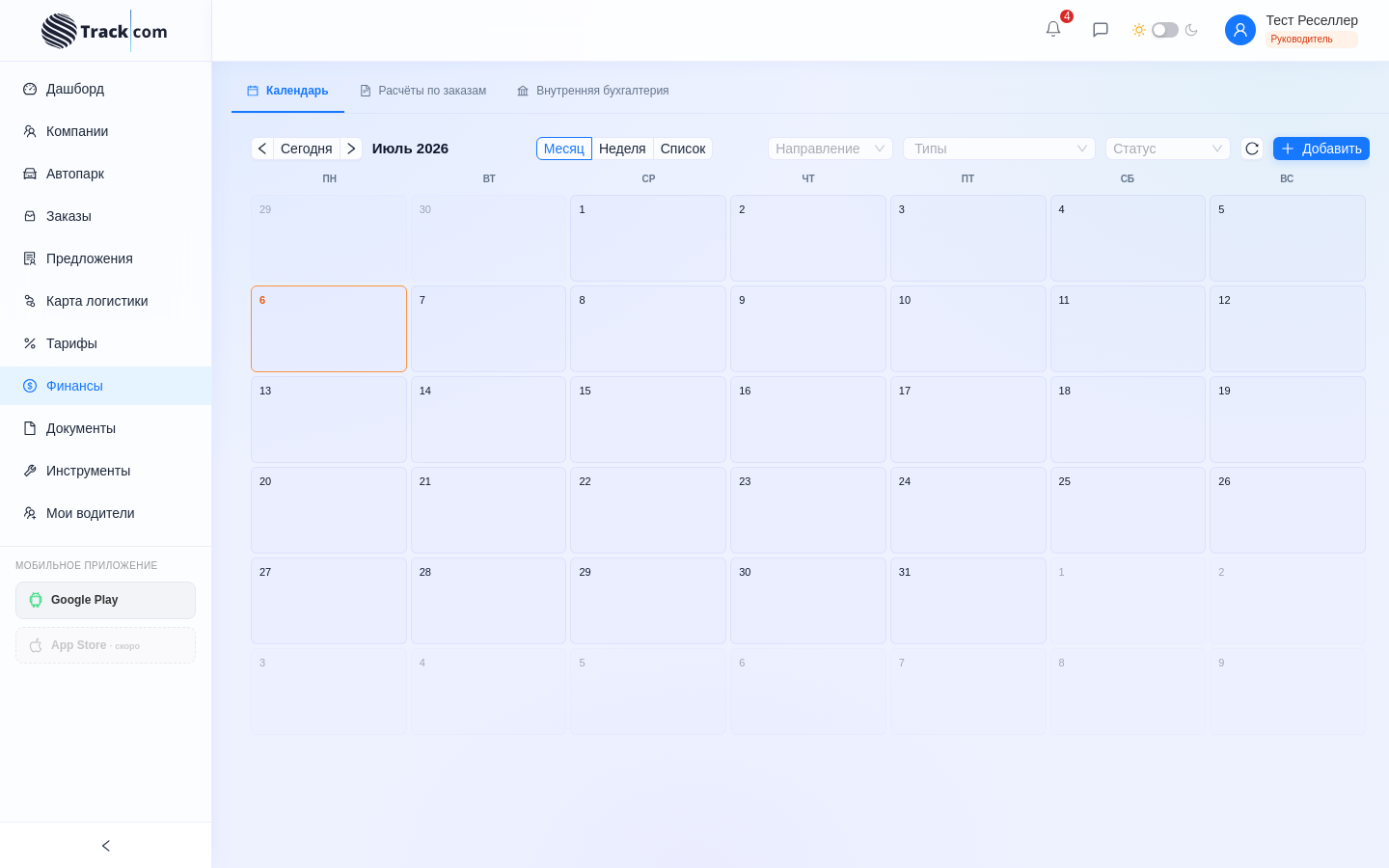Viewport: 1389px width, 868px height.
Task: Click the Autopark car icon
Action: [30, 174]
